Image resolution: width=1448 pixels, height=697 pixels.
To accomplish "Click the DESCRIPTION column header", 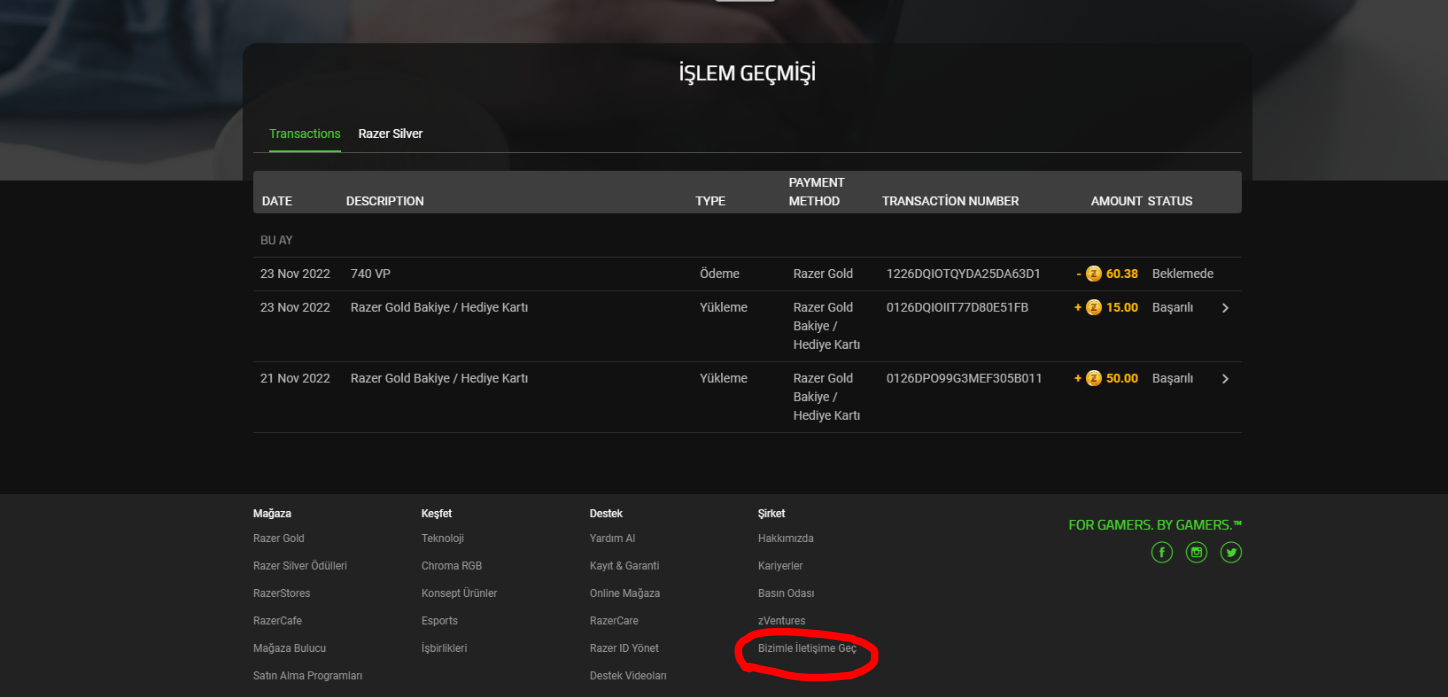I will click(385, 201).
